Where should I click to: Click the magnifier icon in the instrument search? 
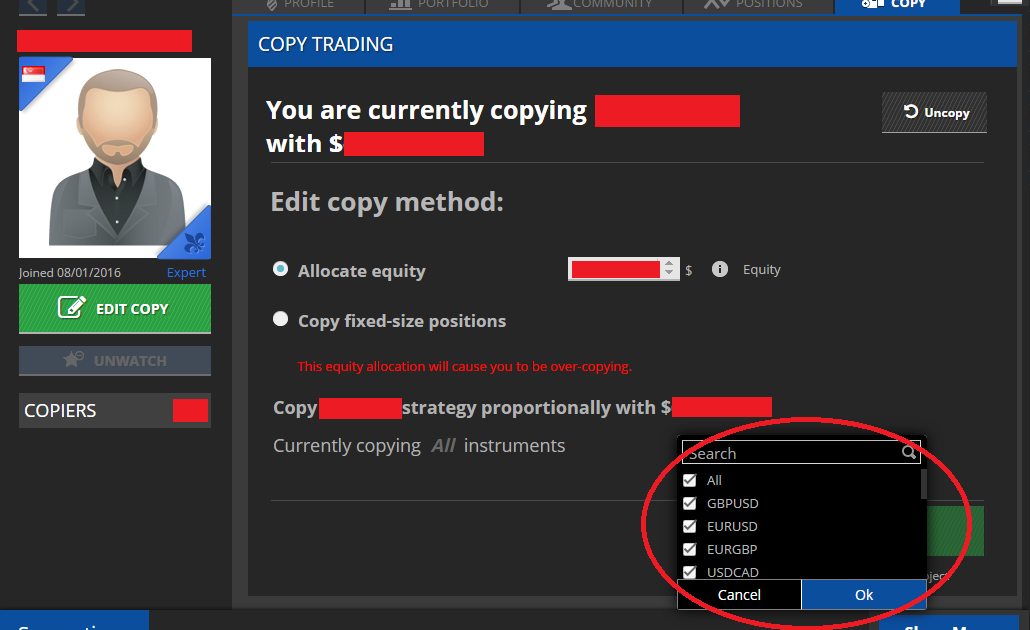click(x=908, y=453)
